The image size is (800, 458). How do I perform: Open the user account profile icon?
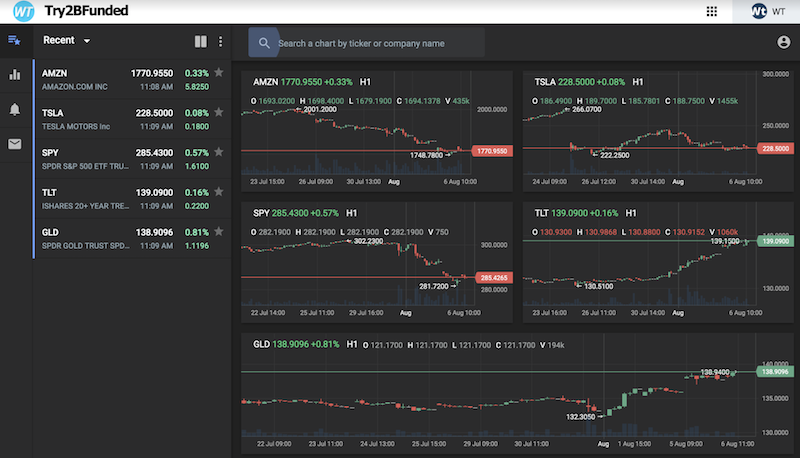(784, 42)
